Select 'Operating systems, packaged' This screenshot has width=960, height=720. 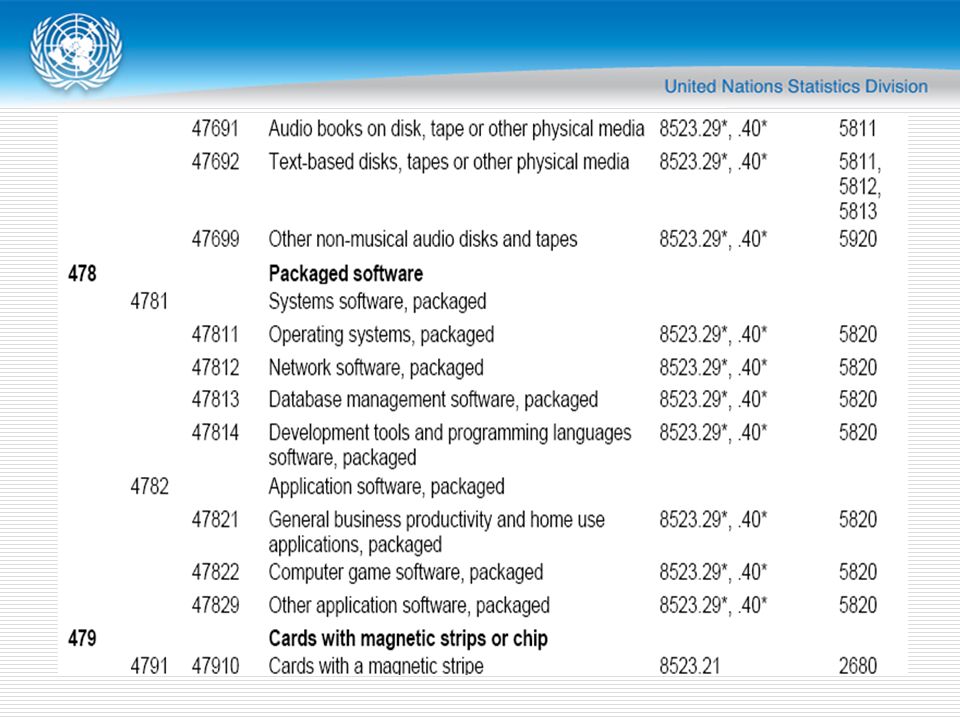(381, 334)
